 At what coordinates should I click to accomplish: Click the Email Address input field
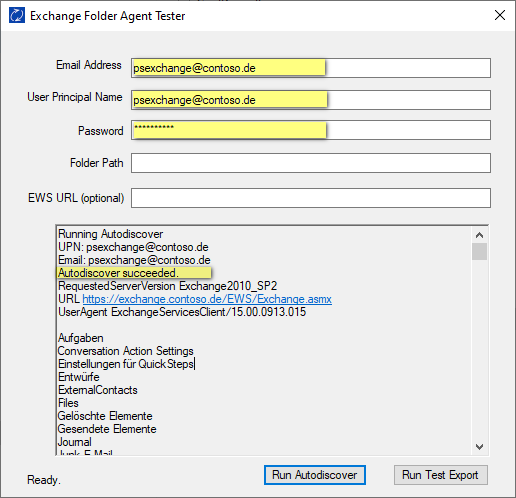click(x=311, y=68)
